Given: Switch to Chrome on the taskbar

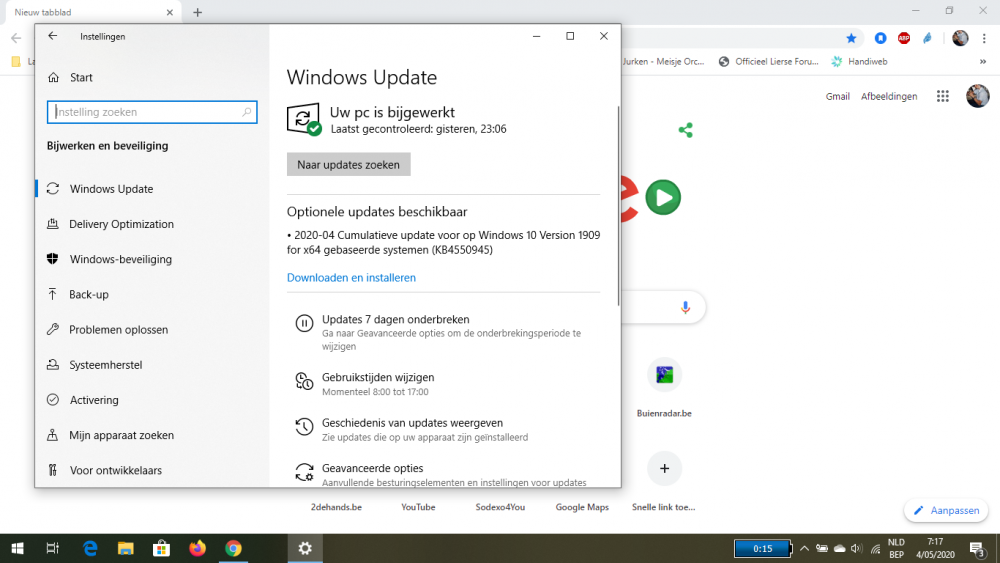Looking at the screenshot, I should 233,548.
